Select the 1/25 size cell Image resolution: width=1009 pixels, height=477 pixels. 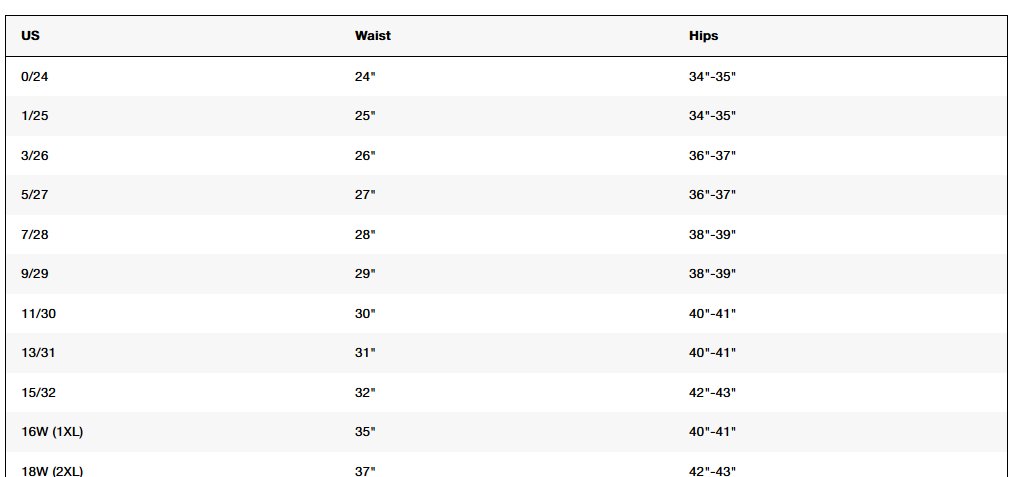(35, 116)
